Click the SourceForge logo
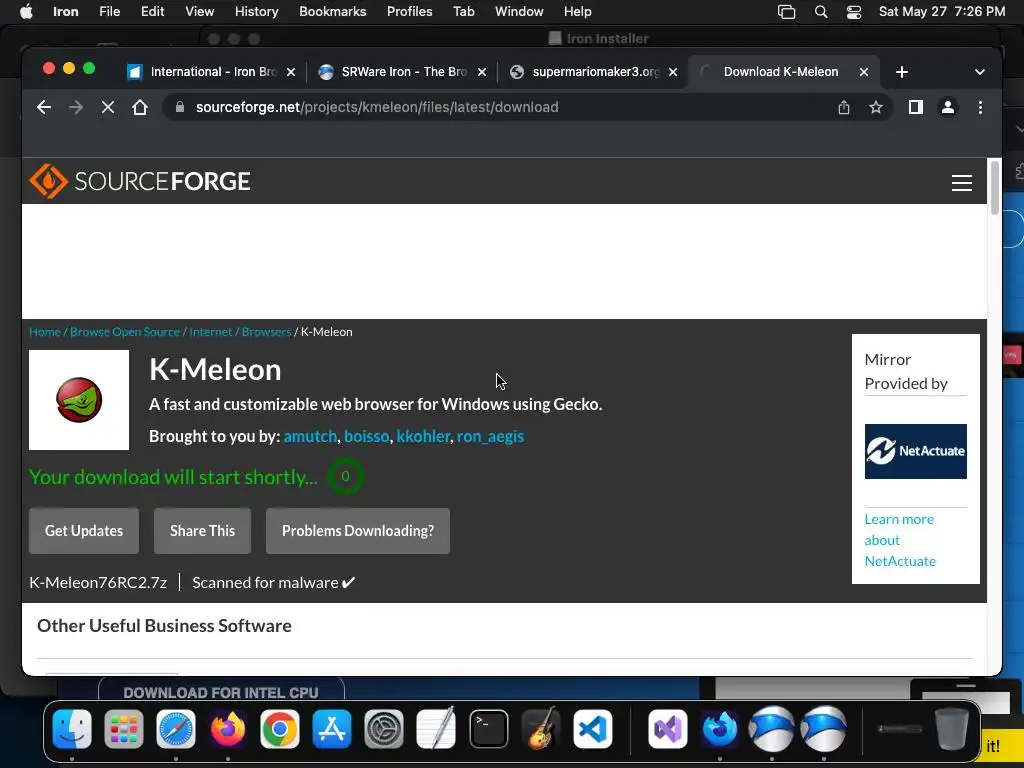The width and height of the screenshot is (1024, 768). click(x=140, y=181)
